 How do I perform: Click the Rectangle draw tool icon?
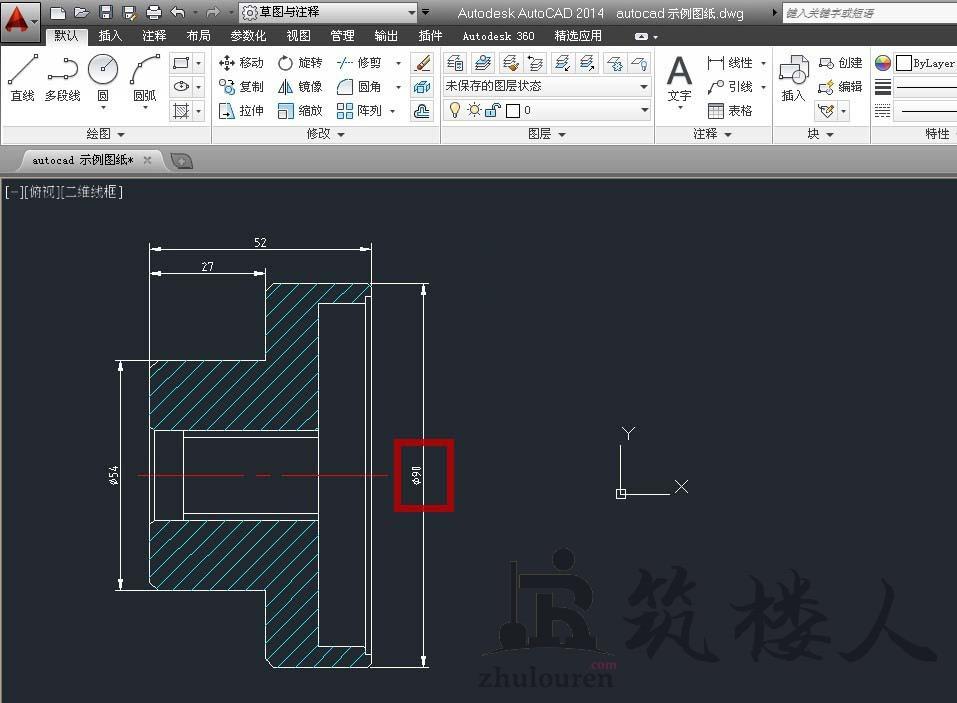(x=181, y=63)
